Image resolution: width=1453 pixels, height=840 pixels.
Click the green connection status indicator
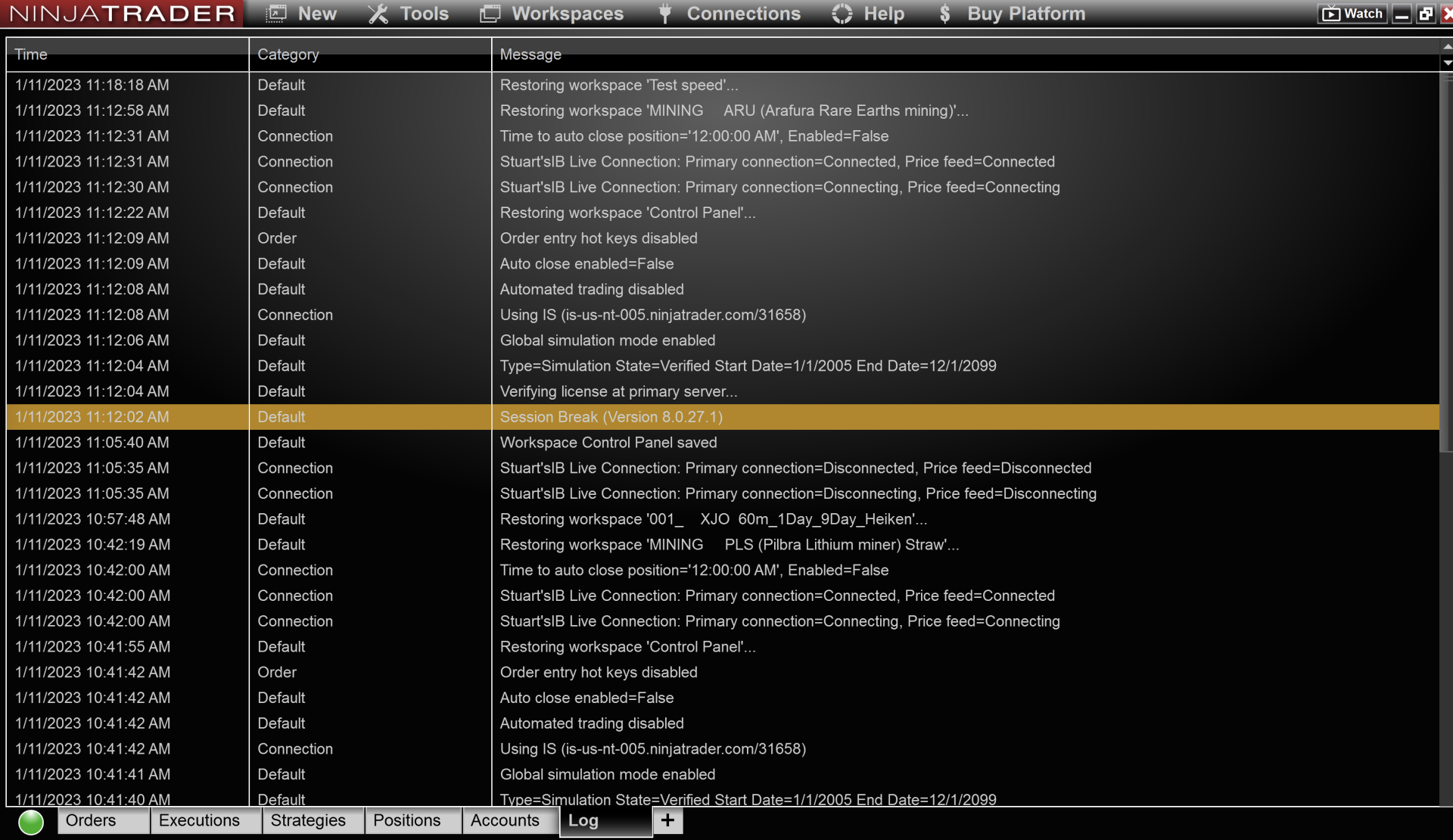pyautogui.click(x=30, y=820)
